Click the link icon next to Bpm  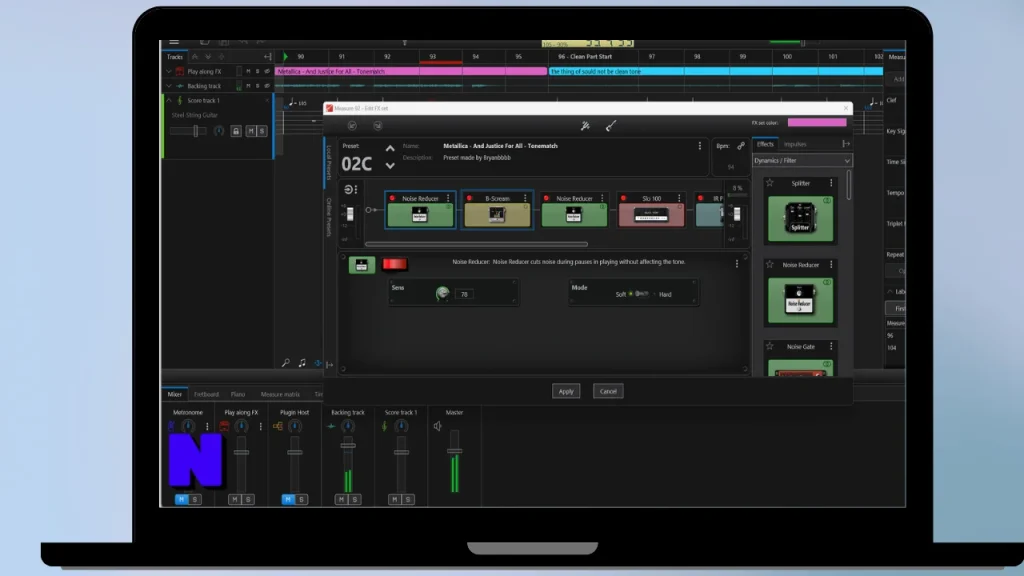(x=741, y=146)
